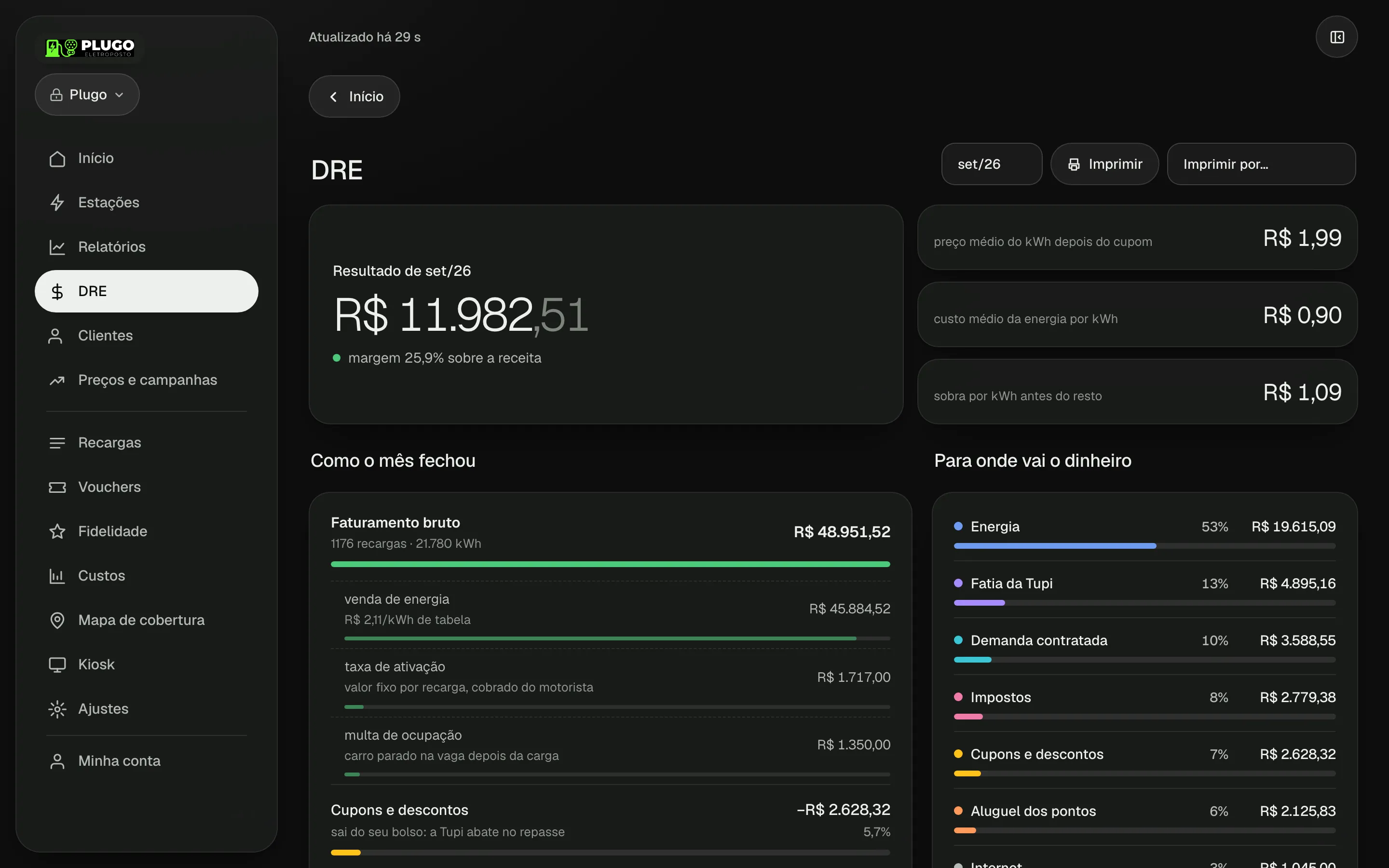1389x868 pixels.
Task: Click the blue Energia progress bar
Action: [x=1054, y=546]
